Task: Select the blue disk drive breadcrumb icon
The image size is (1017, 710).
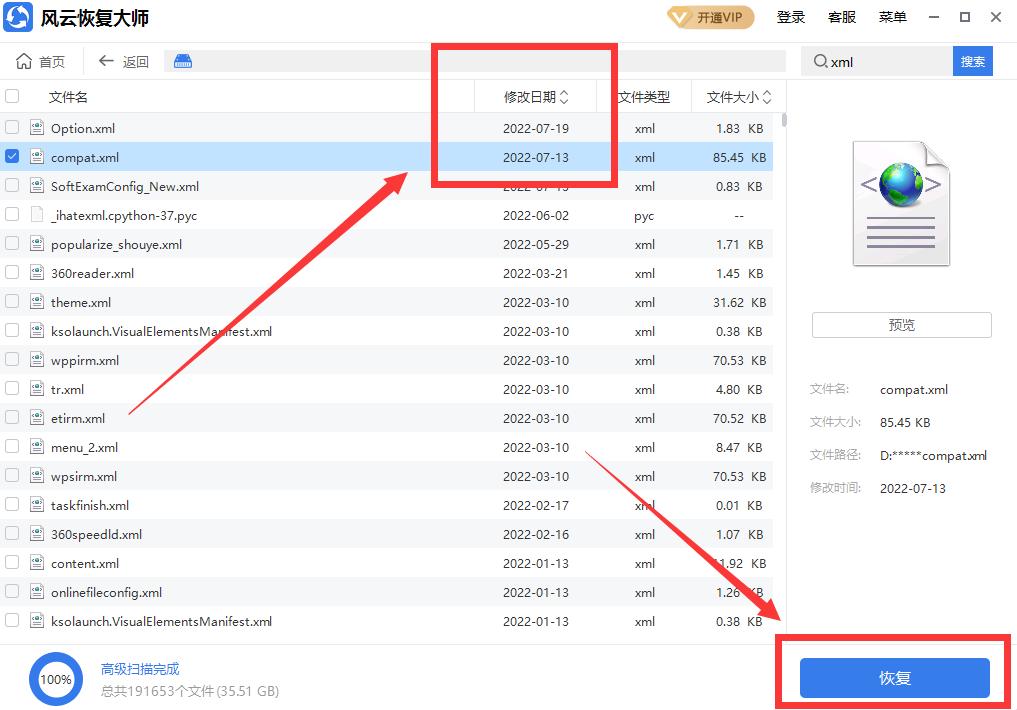Action: [183, 60]
